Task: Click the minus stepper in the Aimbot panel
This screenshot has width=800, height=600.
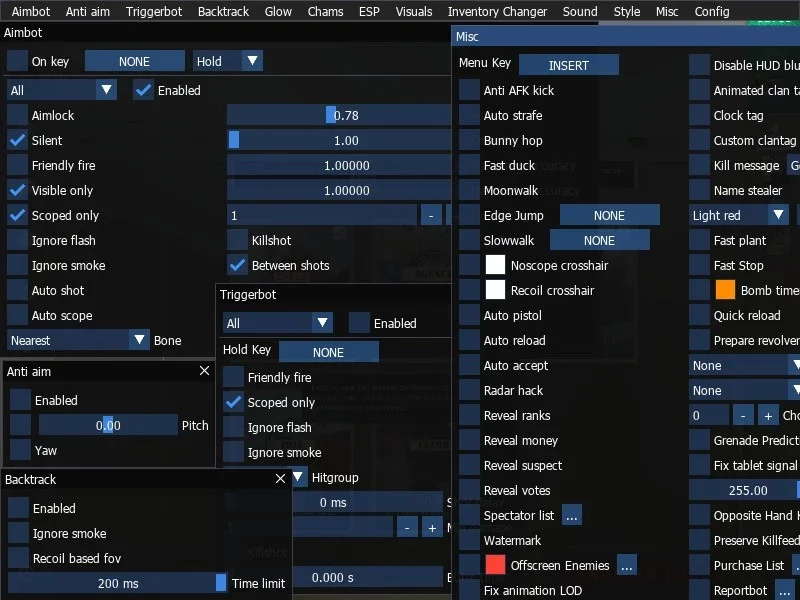Action: click(x=431, y=215)
